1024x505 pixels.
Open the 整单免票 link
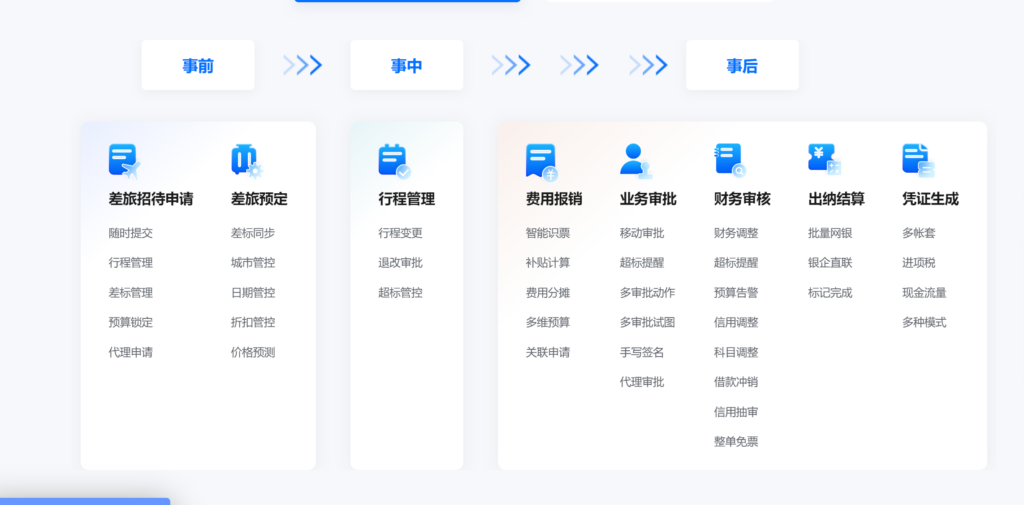(x=735, y=442)
